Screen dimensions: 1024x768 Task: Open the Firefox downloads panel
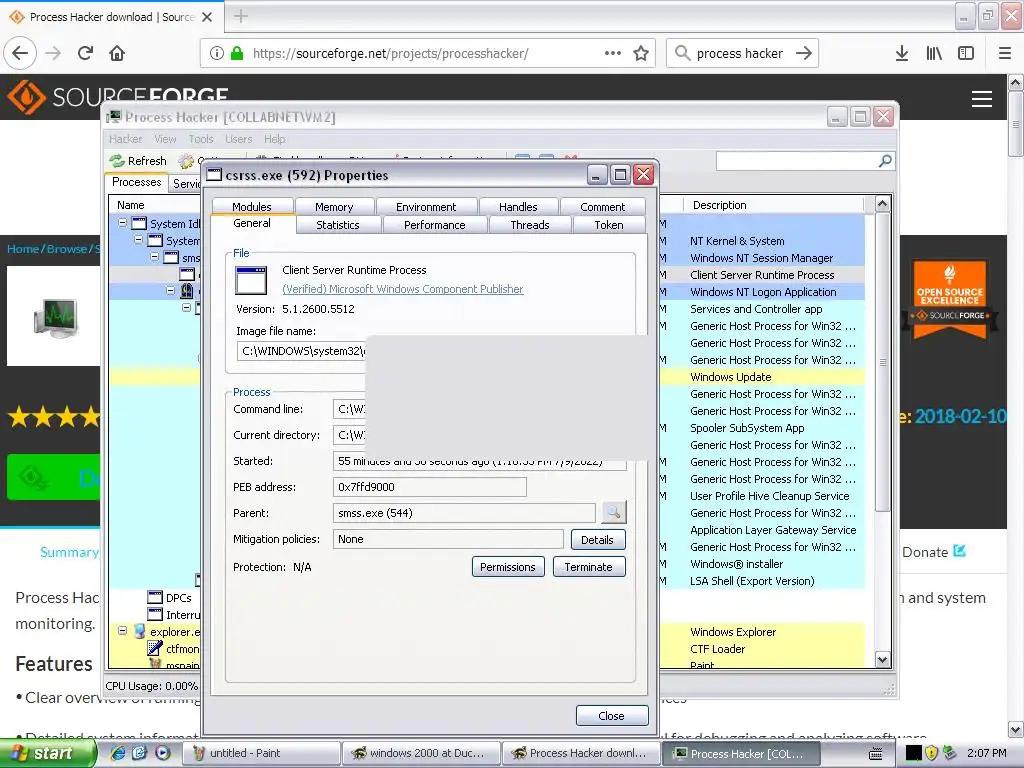[x=902, y=53]
